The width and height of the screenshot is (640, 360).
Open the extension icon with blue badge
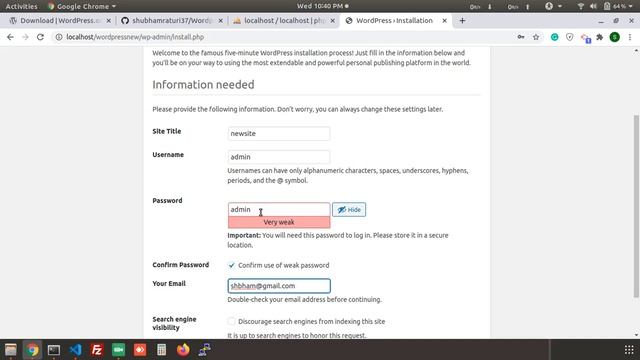586,38
